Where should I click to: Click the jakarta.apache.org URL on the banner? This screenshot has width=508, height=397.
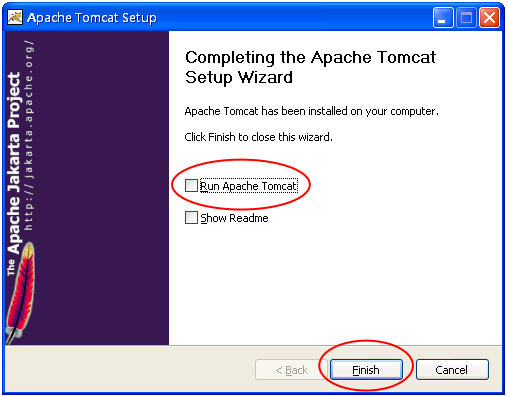pos(29,136)
